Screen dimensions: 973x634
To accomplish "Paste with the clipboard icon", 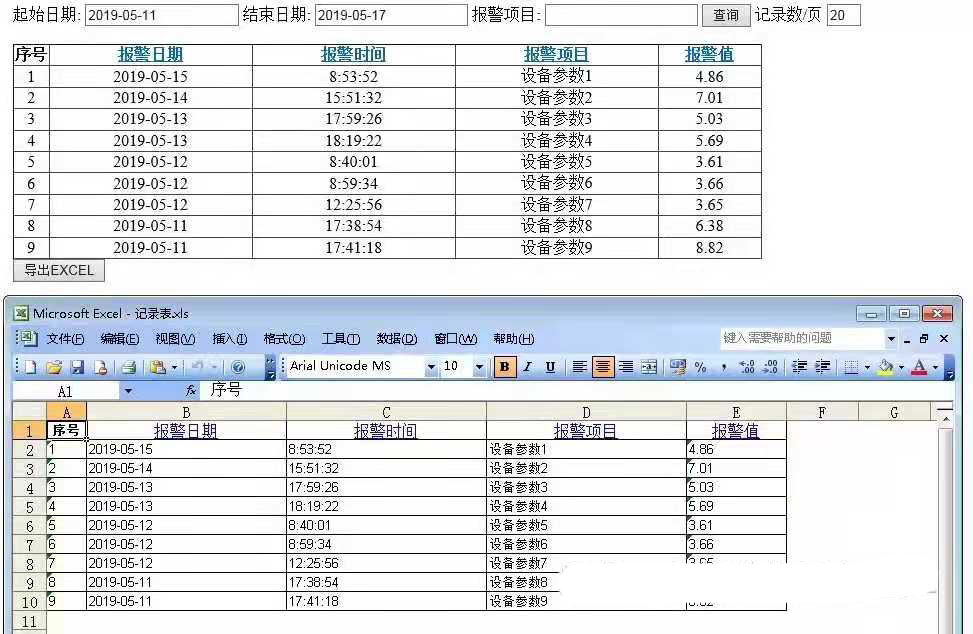I will (x=158, y=367).
